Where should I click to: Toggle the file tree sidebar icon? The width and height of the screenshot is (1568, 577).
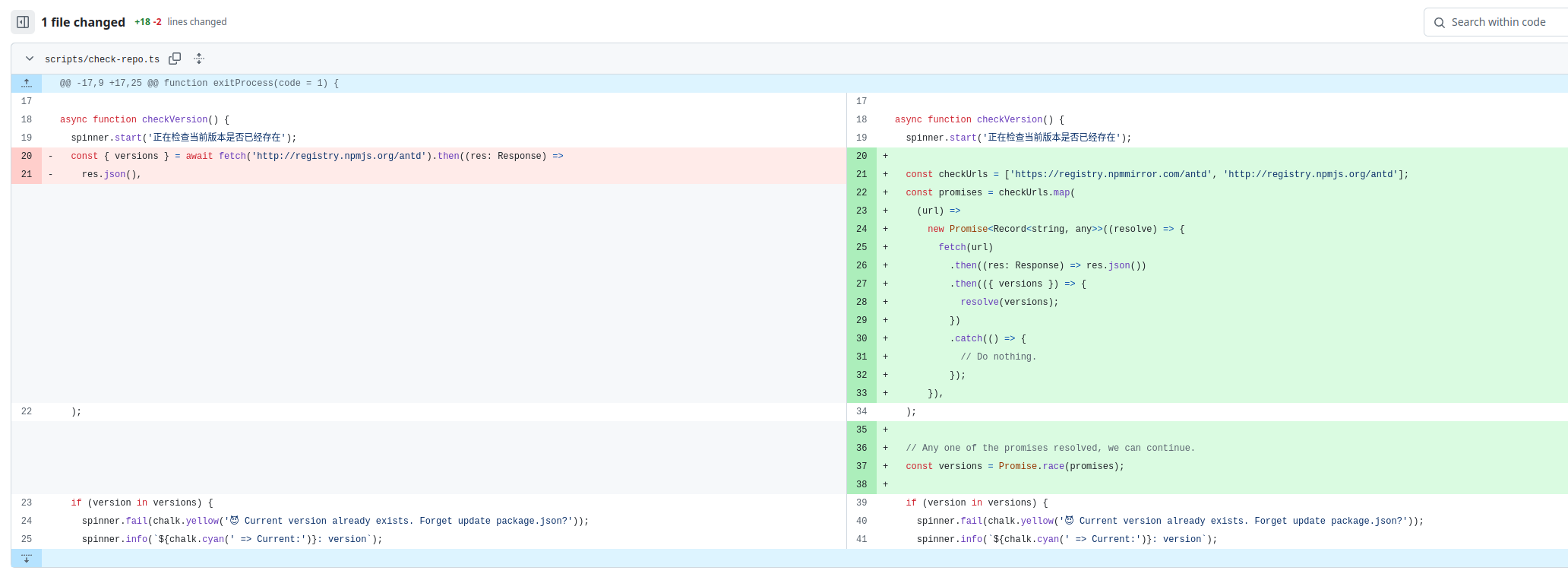[x=23, y=22]
